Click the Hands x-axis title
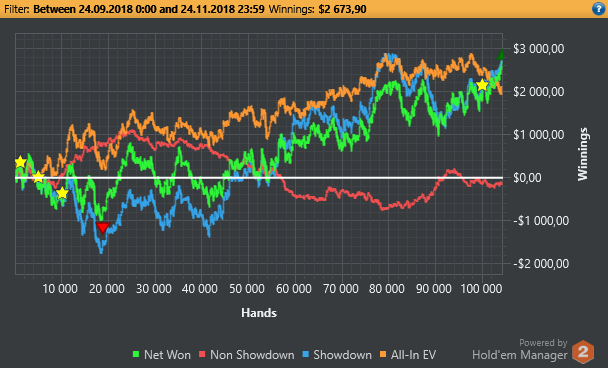 click(x=259, y=313)
